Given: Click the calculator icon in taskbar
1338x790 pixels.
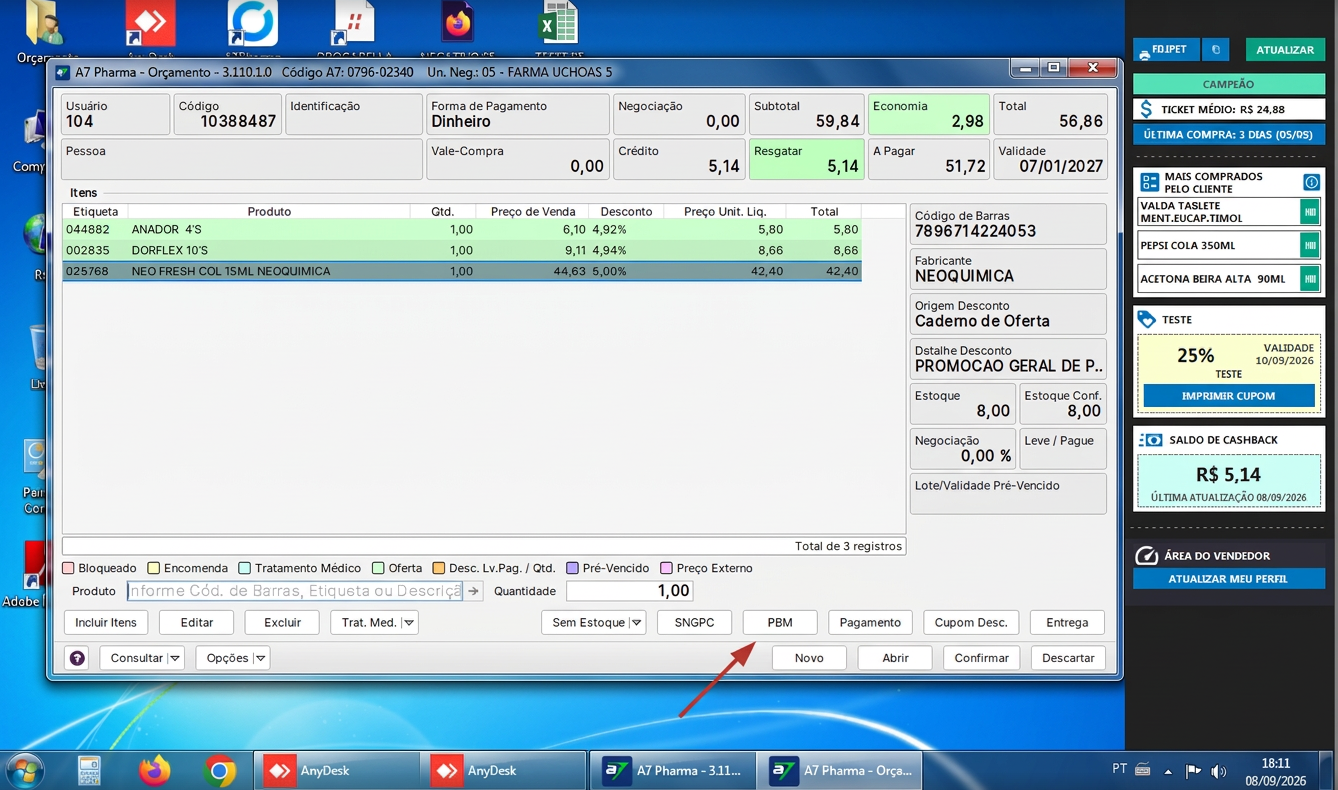Looking at the screenshot, I should [89, 771].
